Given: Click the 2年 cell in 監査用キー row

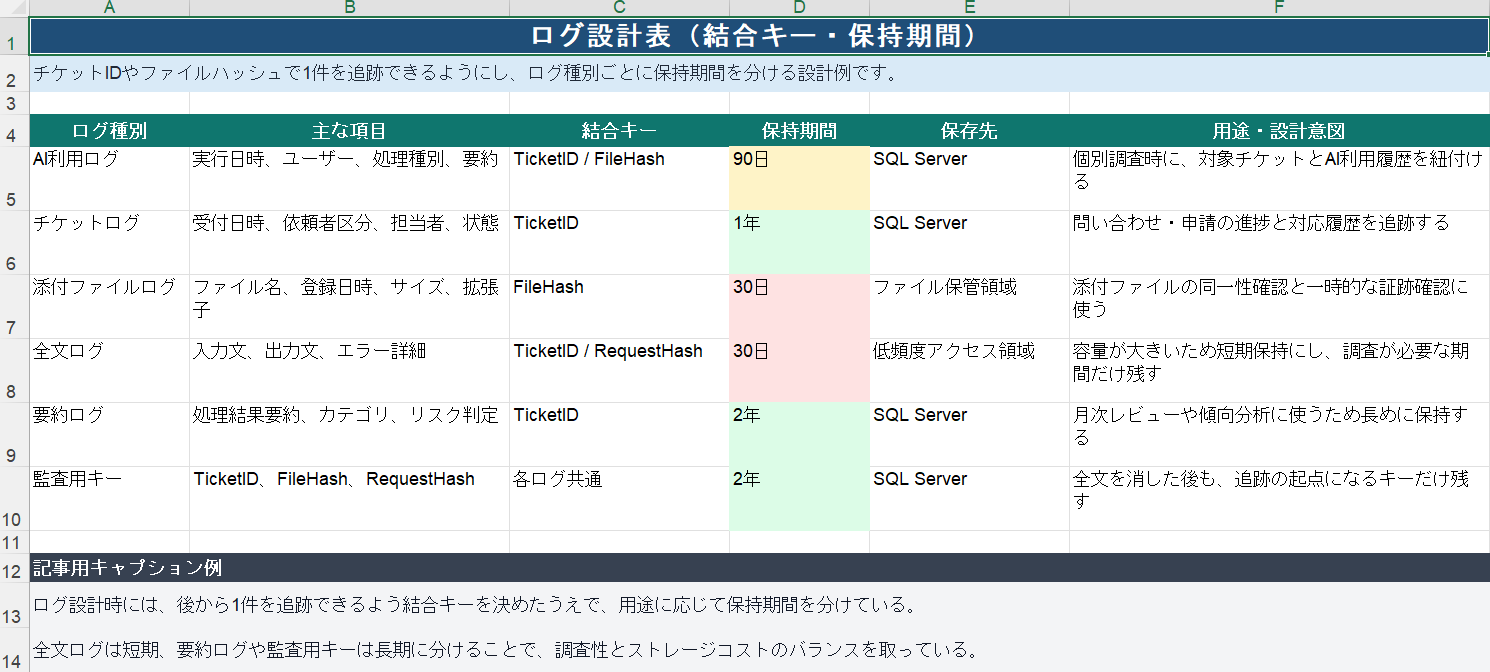Looking at the screenshot, I should 799,499.
